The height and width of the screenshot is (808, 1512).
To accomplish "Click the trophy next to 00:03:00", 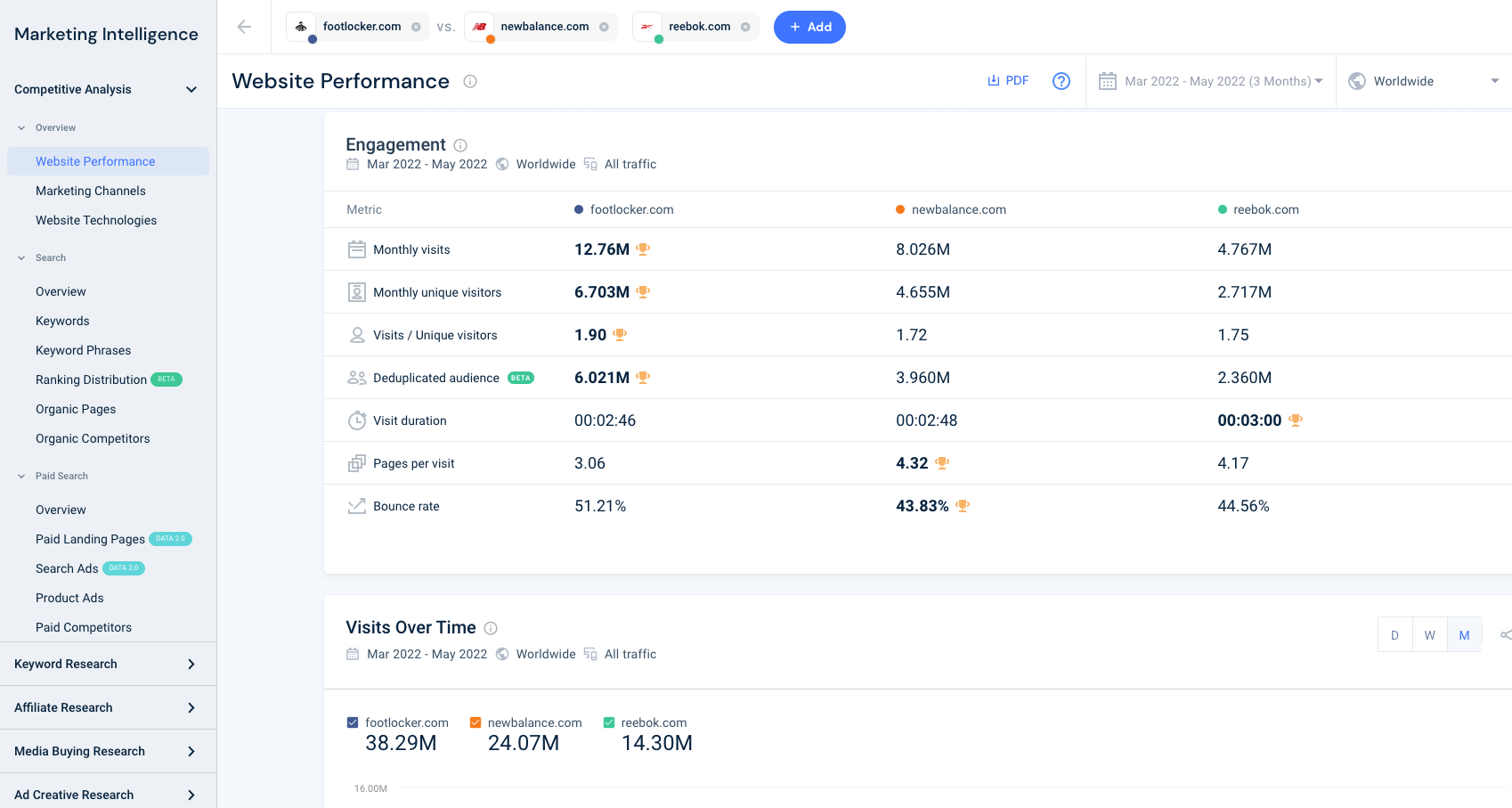I will [1296, 420].
